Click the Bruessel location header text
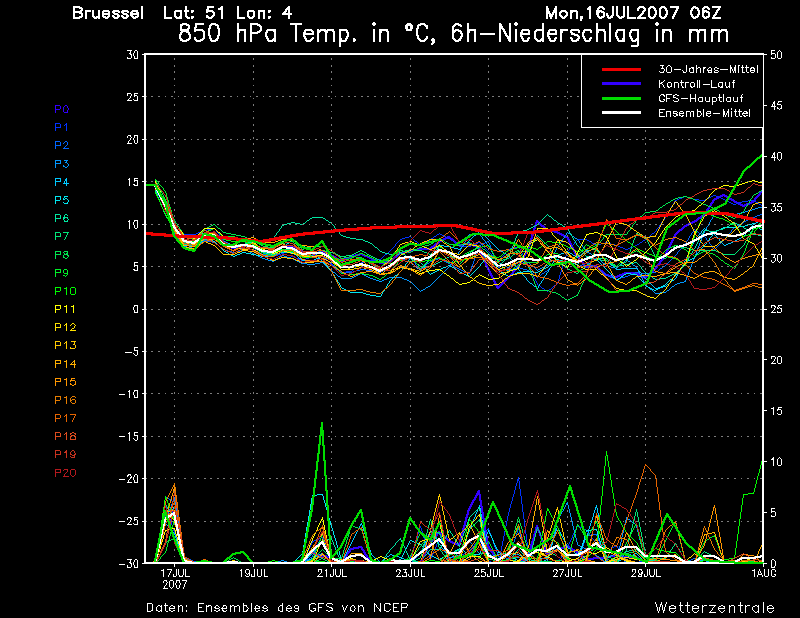 108,13
